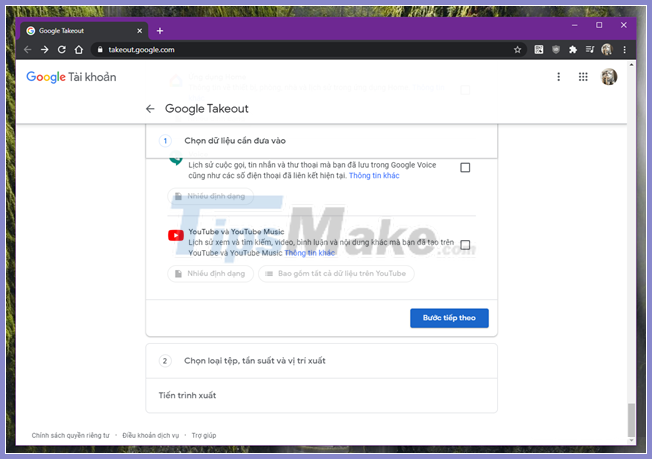Expand step 2 Chọn loại tệp, tần suất
The height and width of the screenshot is (459, 652).
321,361
